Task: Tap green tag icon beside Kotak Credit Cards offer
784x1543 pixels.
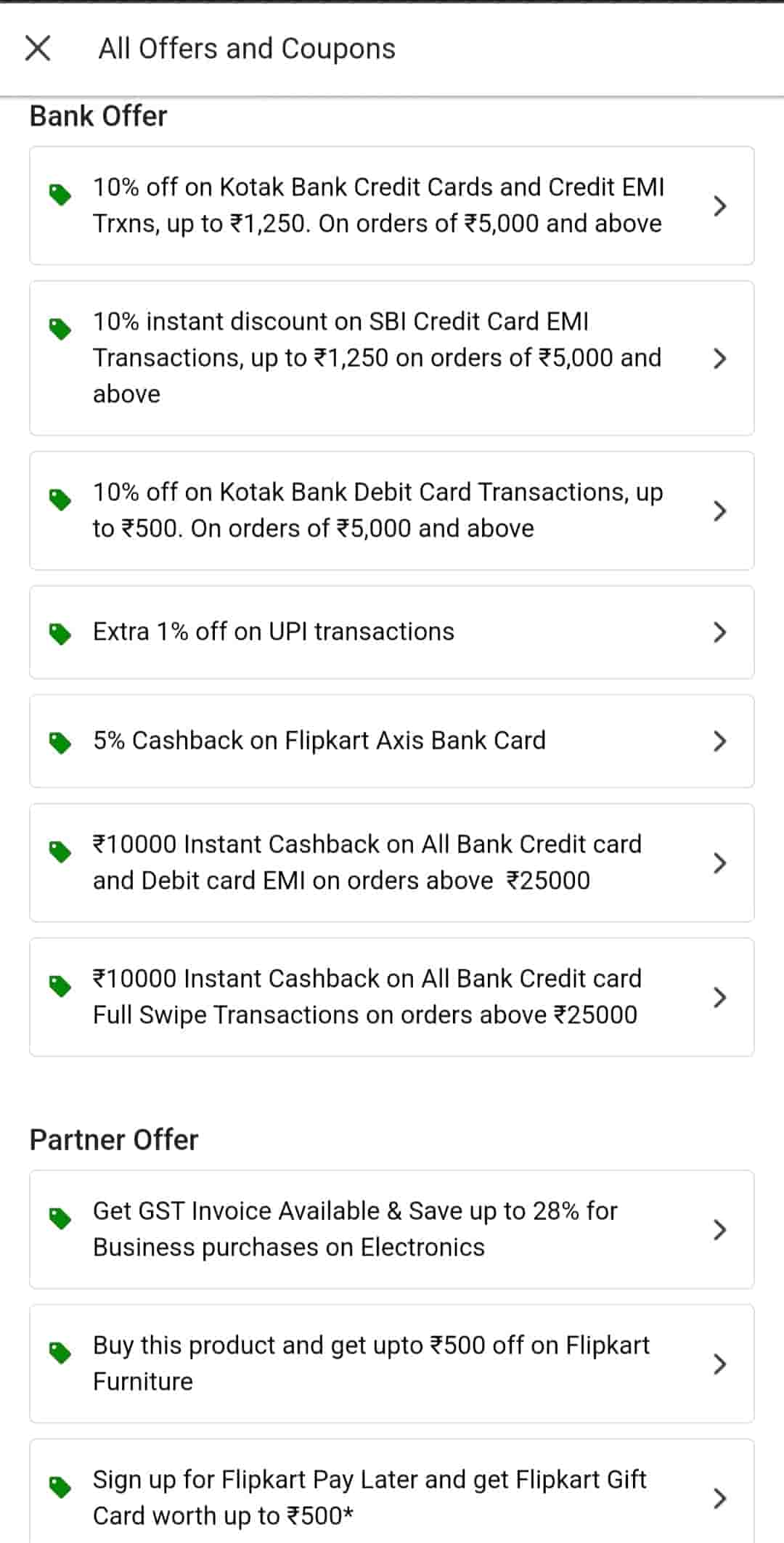Action: pyautogui.click(x=60, y=195)
